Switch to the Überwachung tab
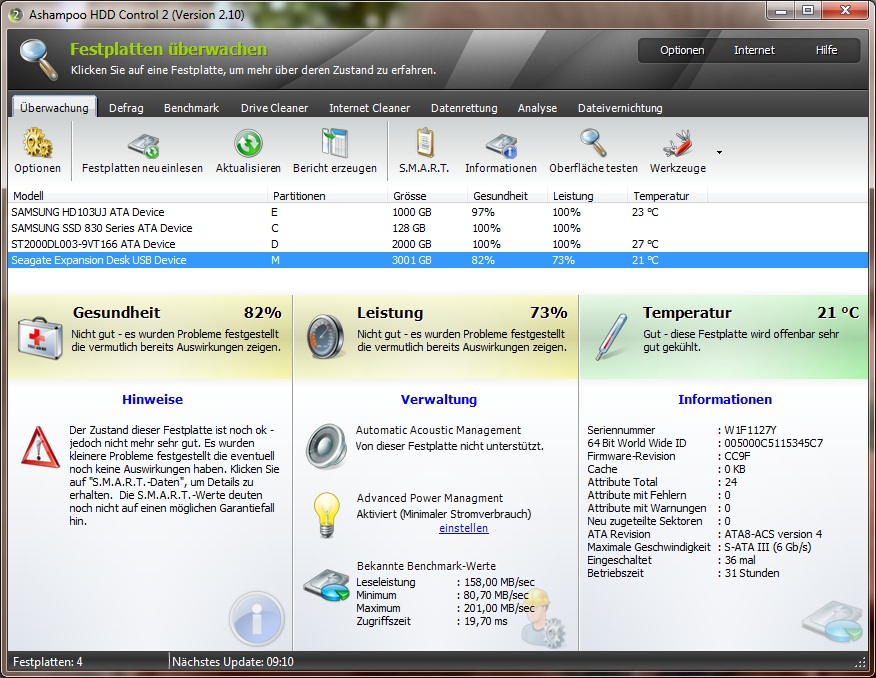Image resolution: width=876 pixels, height=678 pixels. tap(54, 108)
